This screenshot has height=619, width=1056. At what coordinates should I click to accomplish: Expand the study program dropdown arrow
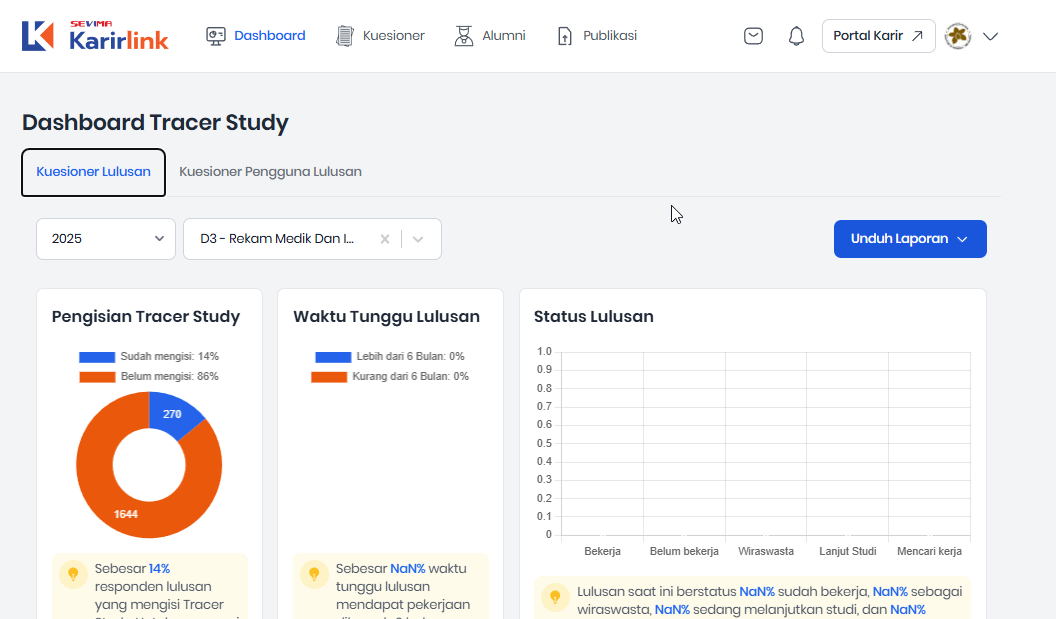[418, 239]
